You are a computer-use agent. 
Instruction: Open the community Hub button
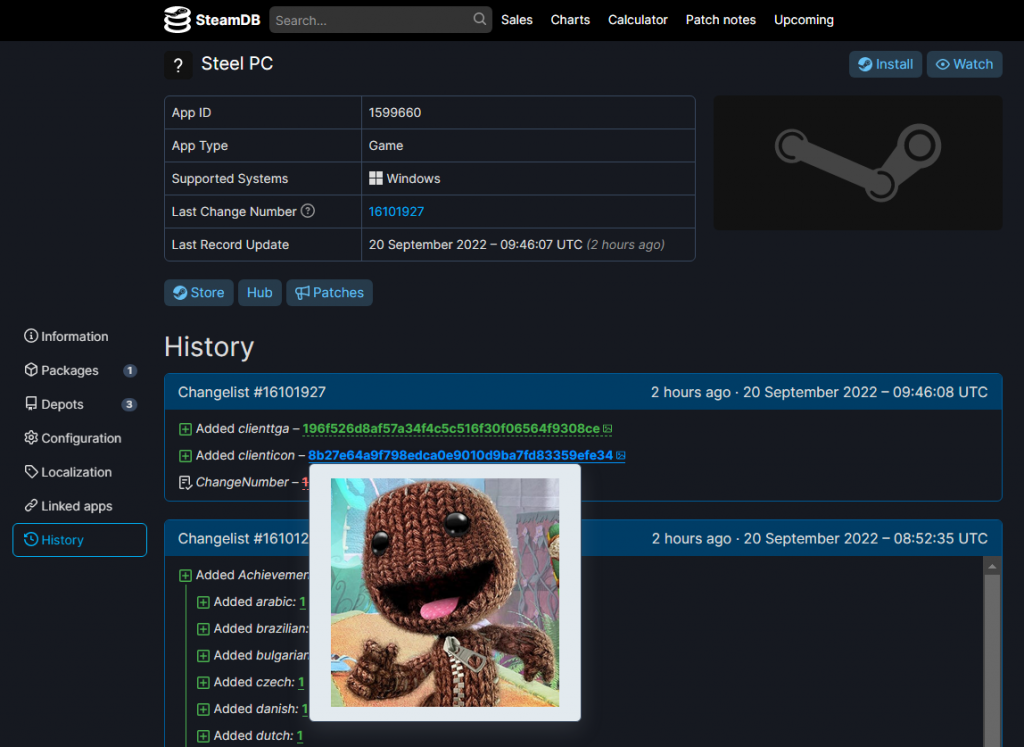pyautogui.click(x=259, y=293)
